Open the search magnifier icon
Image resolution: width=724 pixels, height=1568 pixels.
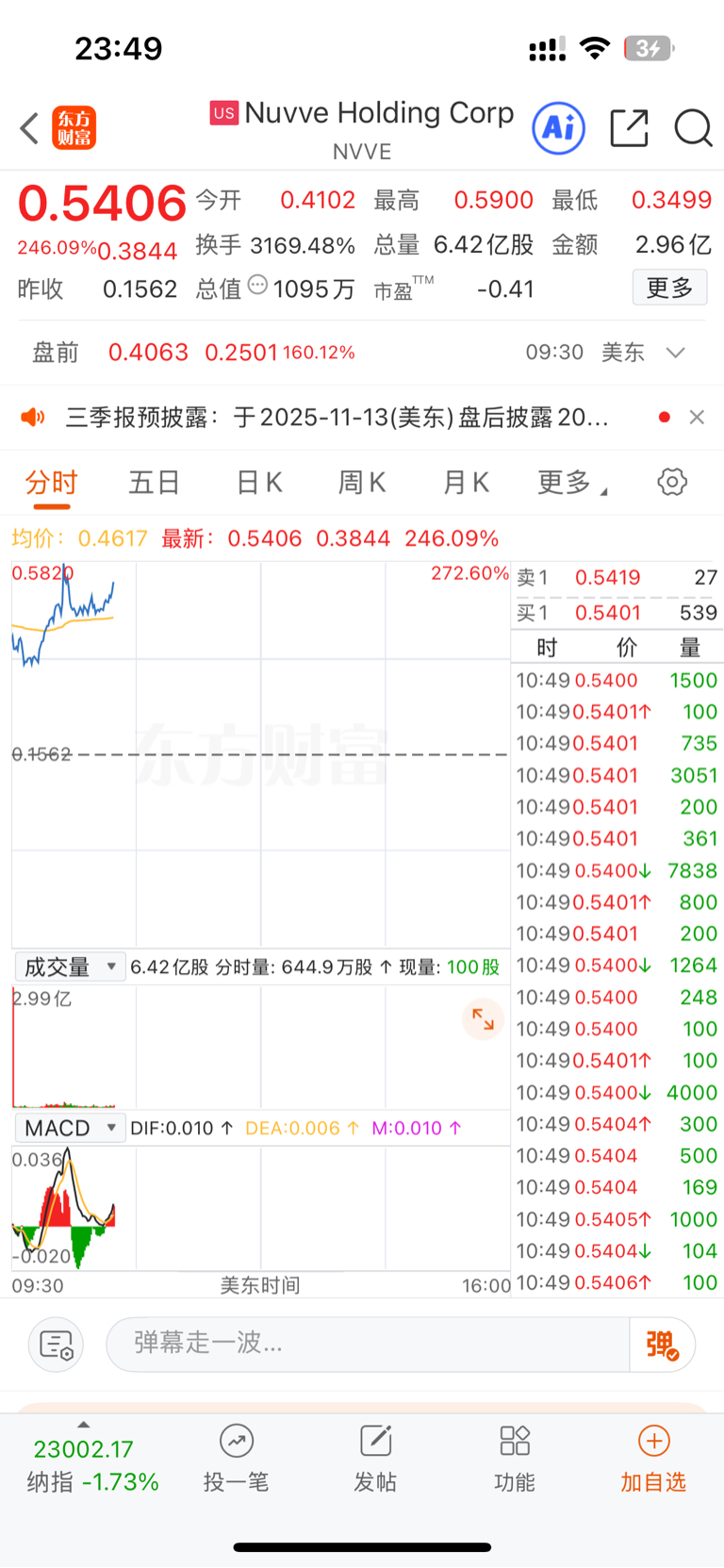[693, 128]
